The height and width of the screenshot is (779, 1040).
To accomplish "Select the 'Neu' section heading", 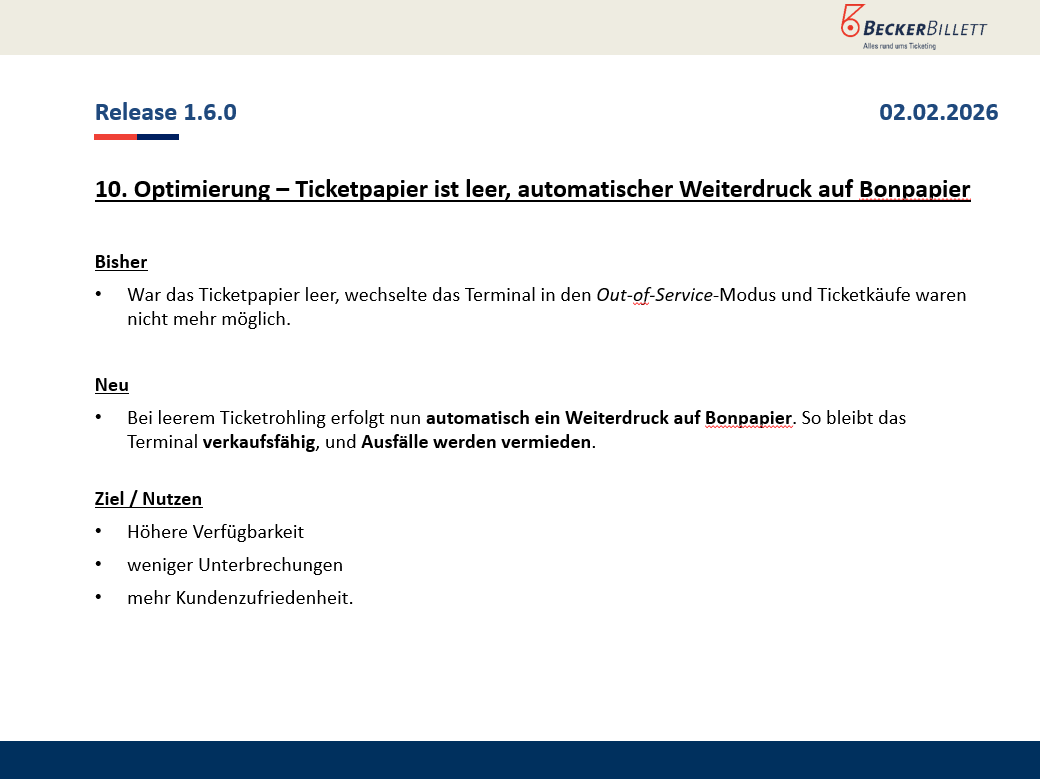I will (112, 385).
